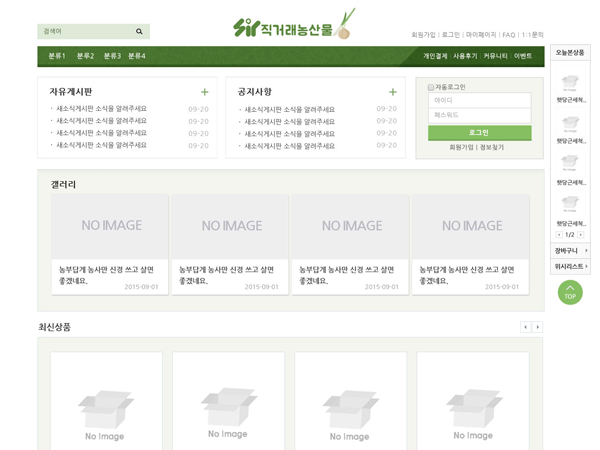Open 정보찾기 link below login button
The image size is (600, 450).
pyautogui.click(x=492, y=147)
